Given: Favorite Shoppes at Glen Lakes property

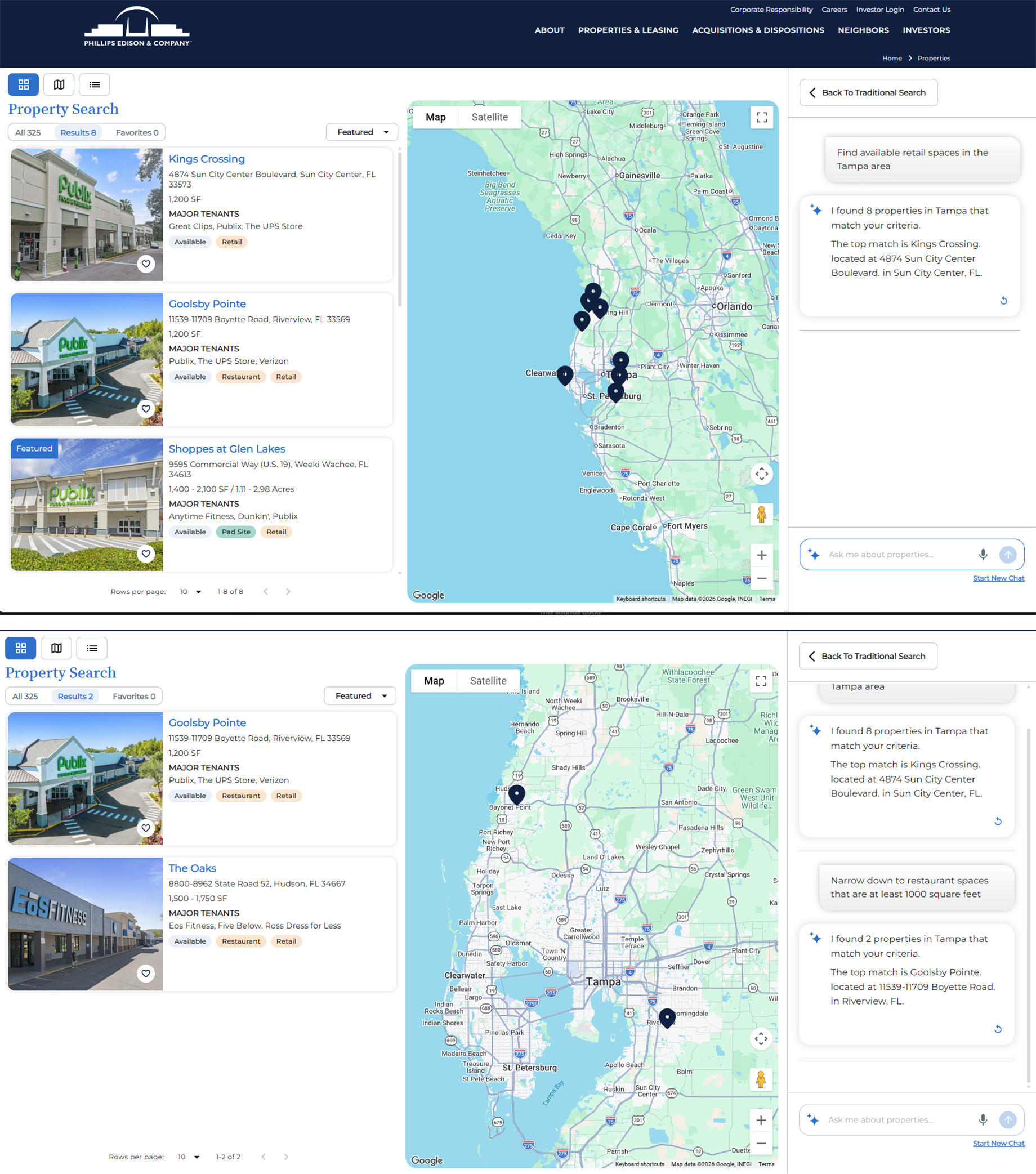Looking at the screenshot, I should [x=146, y=553].
